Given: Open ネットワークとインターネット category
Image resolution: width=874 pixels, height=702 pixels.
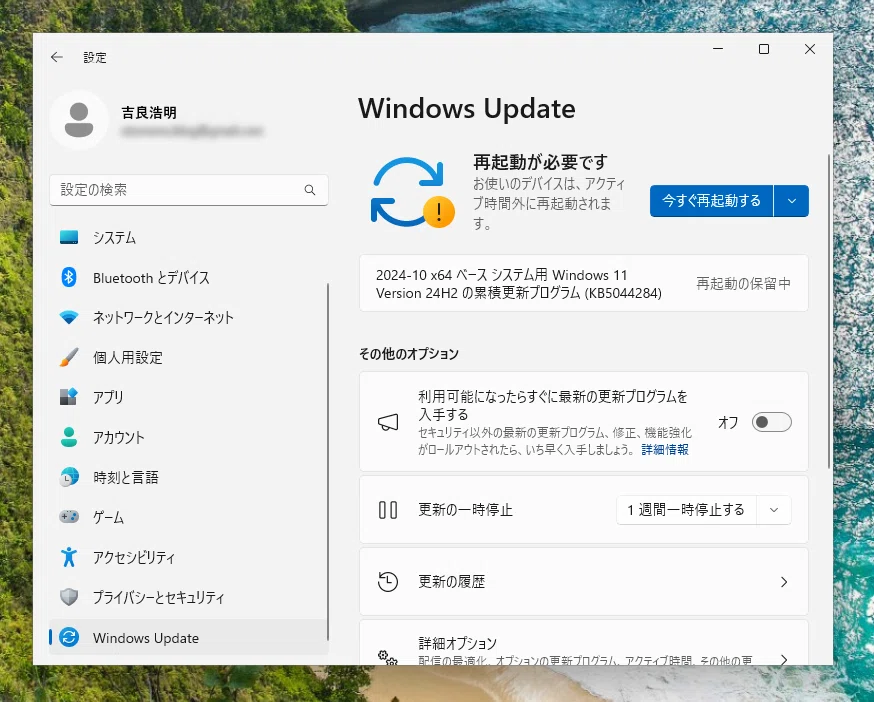Looking at the screenshot, I should [x=188, y=317].
